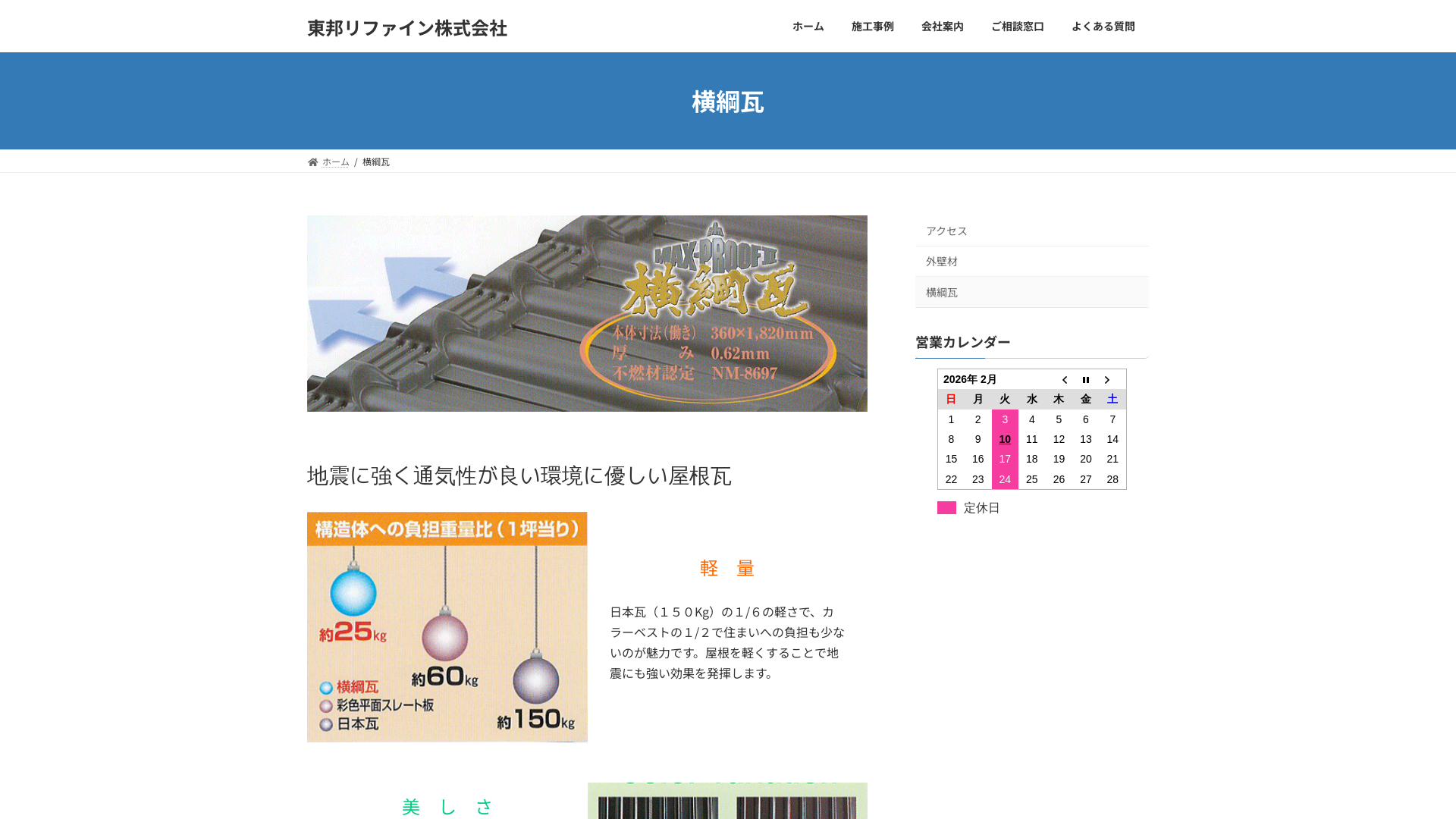Click the highlighted holiday date 24
The height and width of the screenshot is (819, 1456).
[1005, 479]
